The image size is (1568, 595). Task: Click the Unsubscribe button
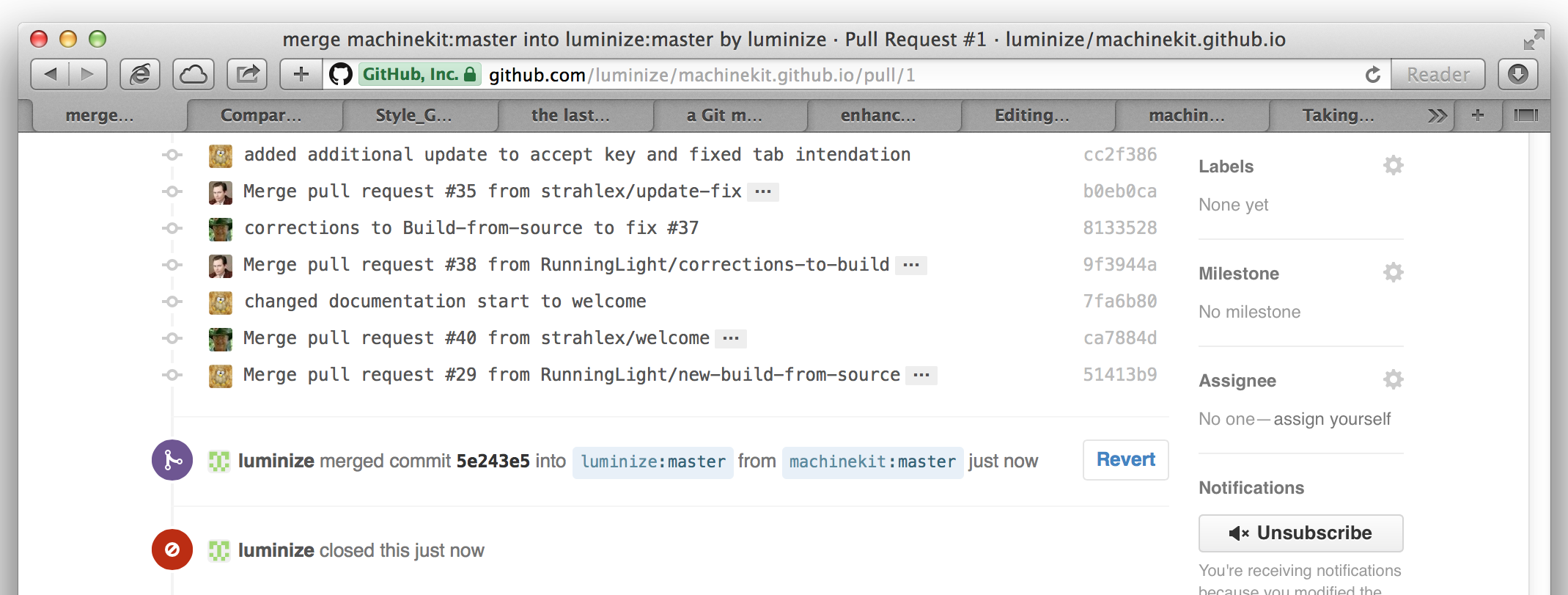click(1300, 533)
